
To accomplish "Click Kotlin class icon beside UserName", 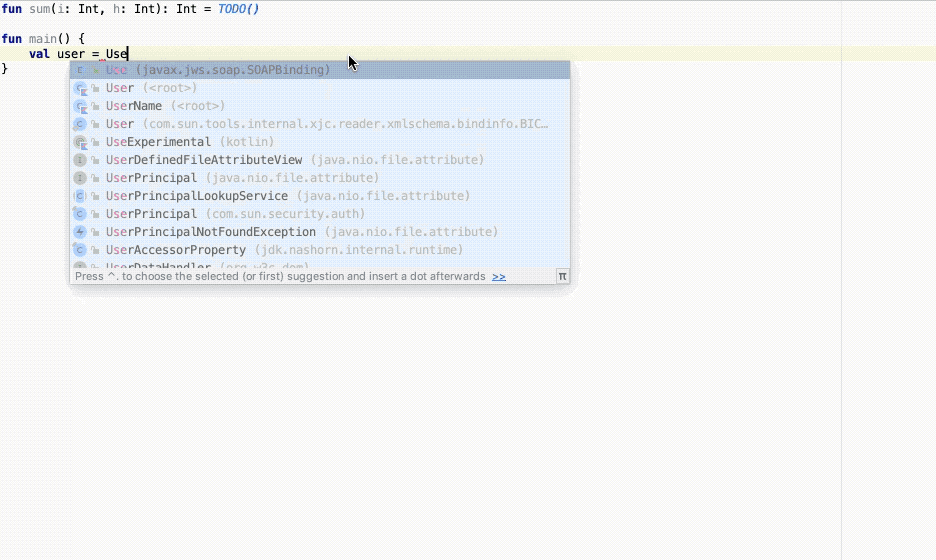I will coord(80,106).
